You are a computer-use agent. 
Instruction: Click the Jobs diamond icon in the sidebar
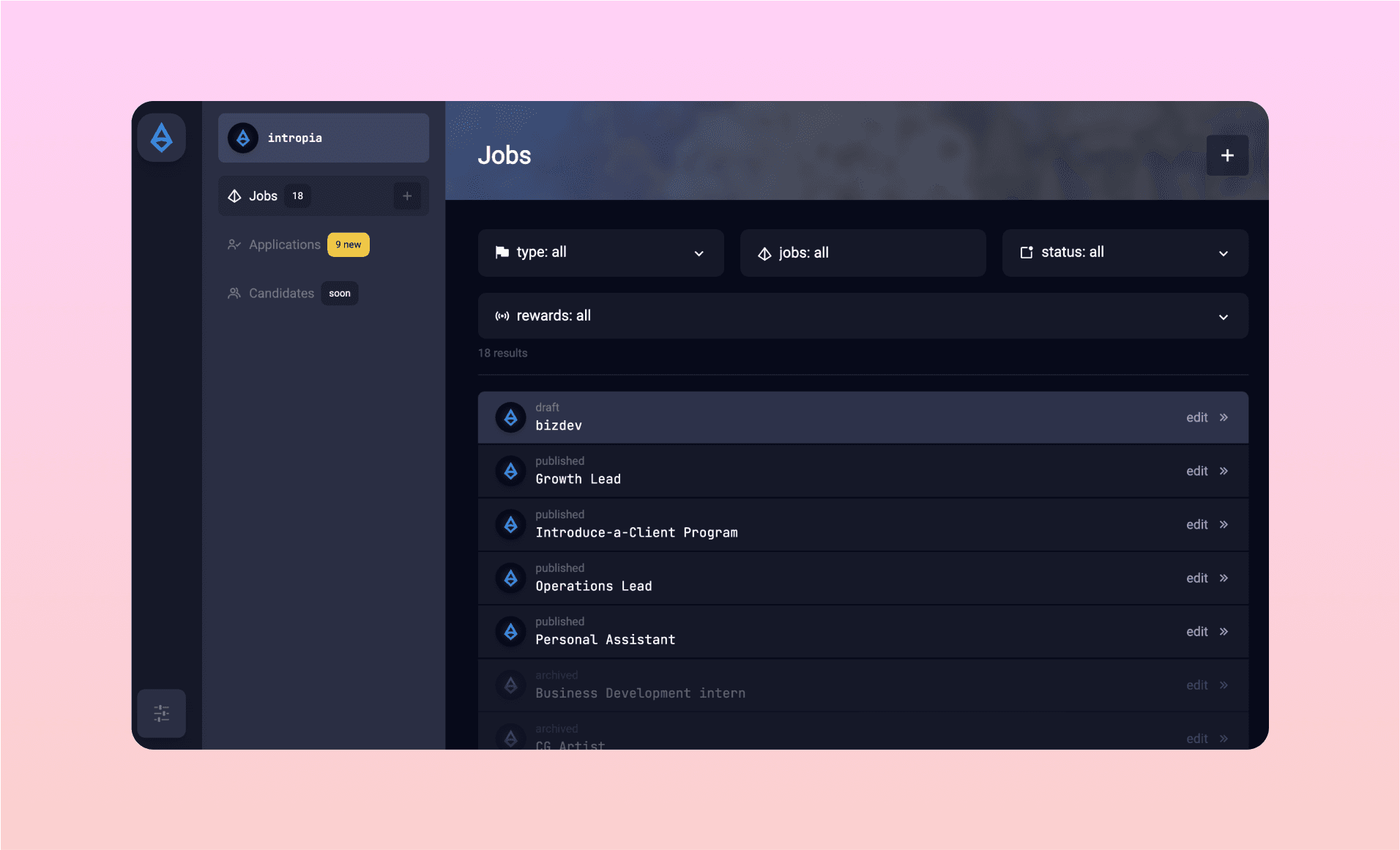[234, 196]
